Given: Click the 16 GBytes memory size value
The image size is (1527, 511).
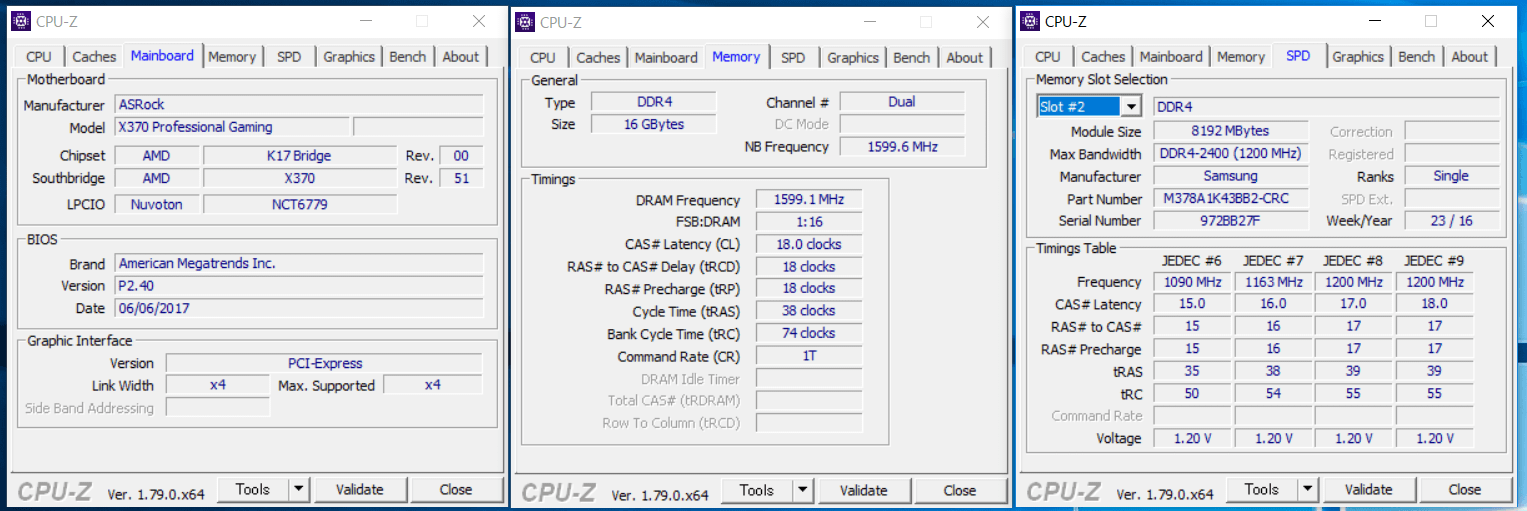Looking at the screenshot, I should 653,124.
